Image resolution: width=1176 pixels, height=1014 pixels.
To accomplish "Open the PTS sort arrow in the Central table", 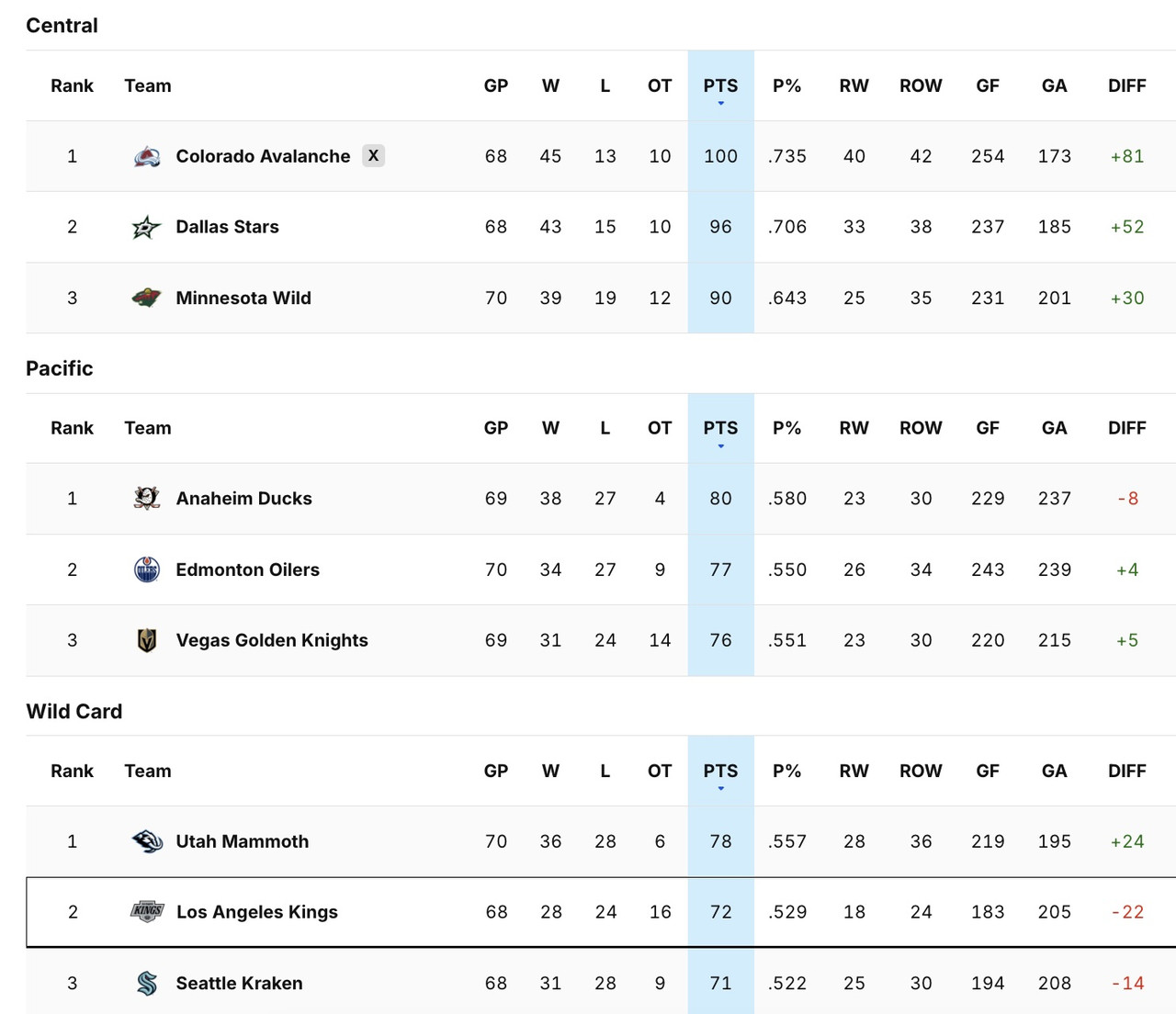I will [720, 104].
